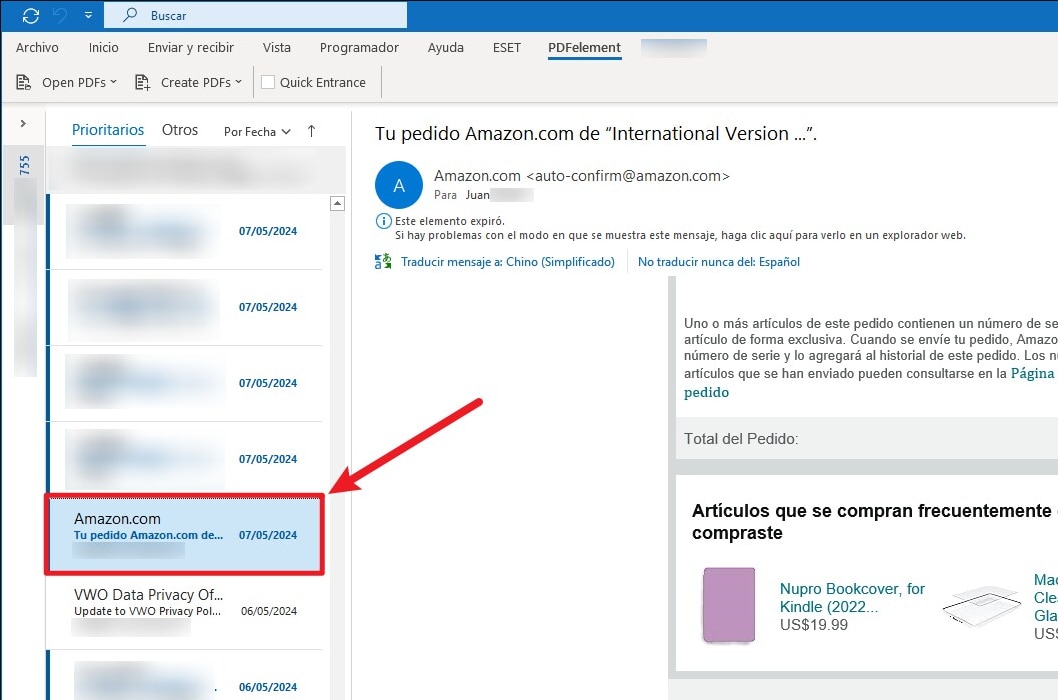Click No traducir nunca del: Español
Image resolution: width=1058 pixels, height=700 pixels.
point(719,262)
